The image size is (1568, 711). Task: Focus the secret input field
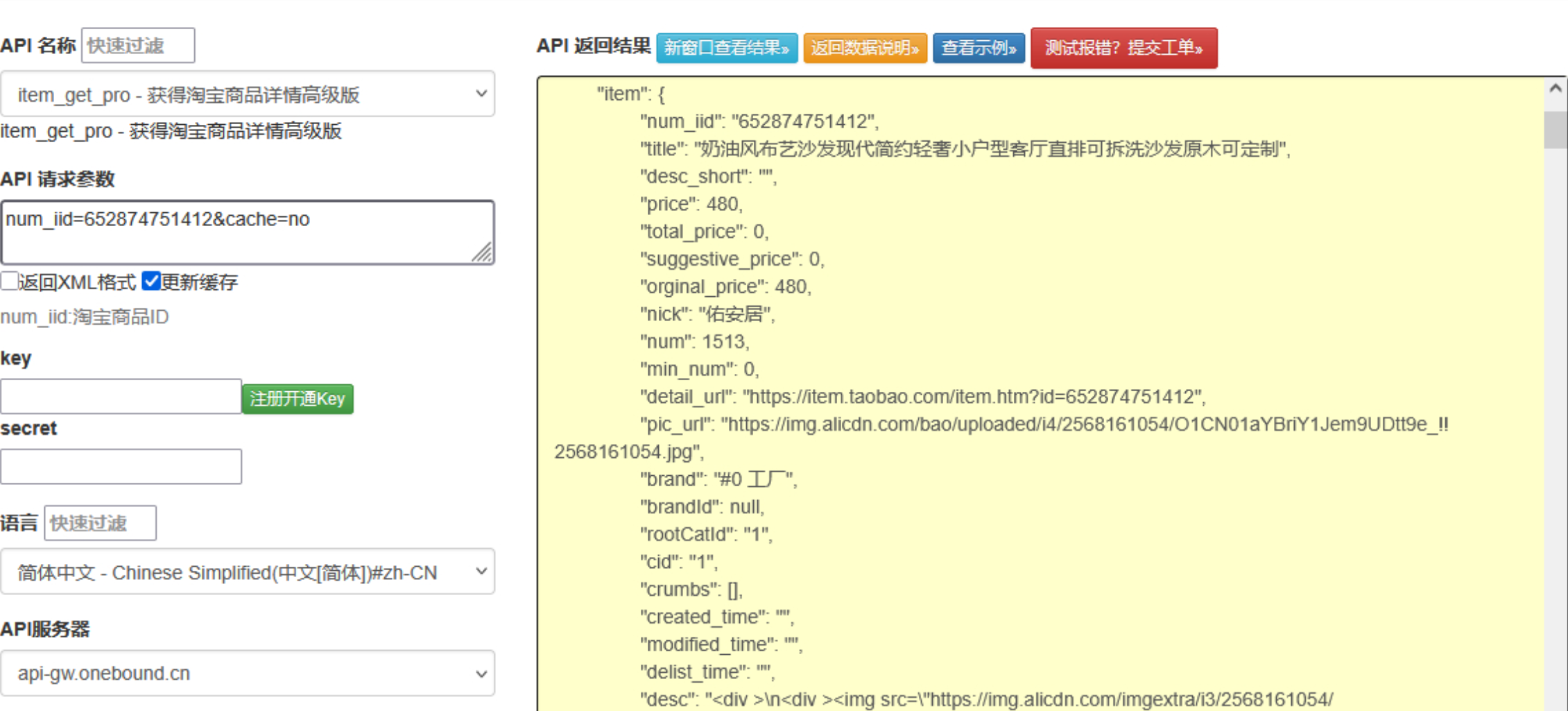click(x=121, y=466)
